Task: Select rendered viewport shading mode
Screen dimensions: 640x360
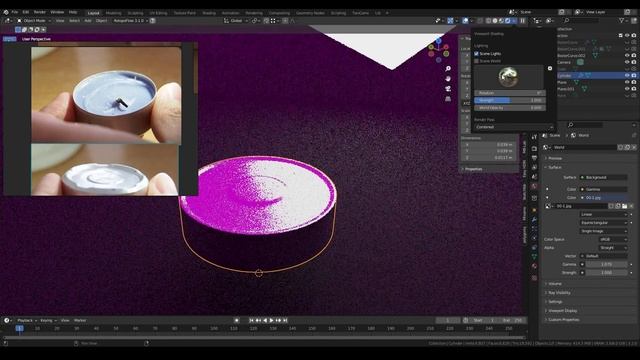Action: coord(508,20)
